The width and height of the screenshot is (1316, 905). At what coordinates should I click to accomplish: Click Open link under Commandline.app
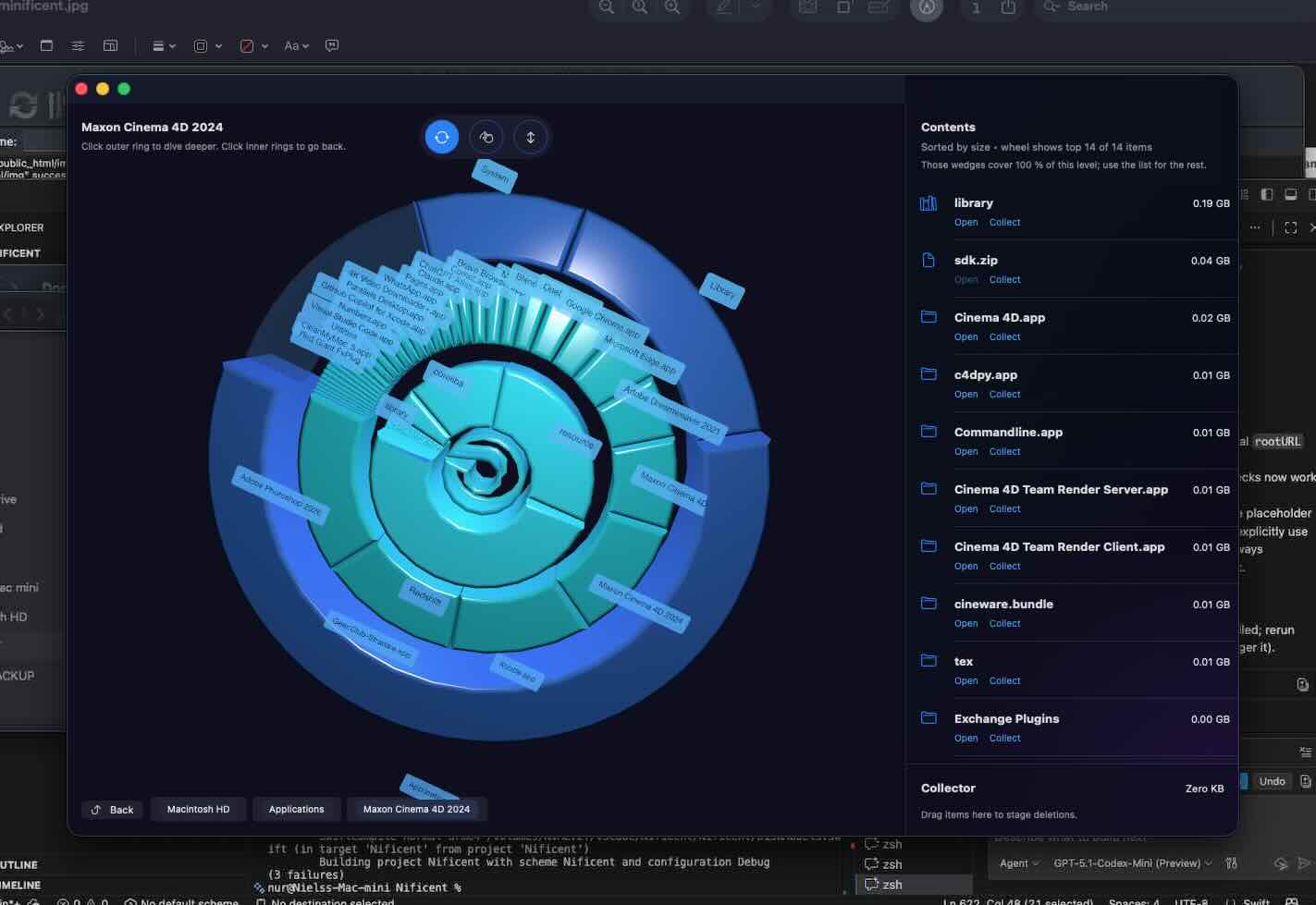coord(965,452)
